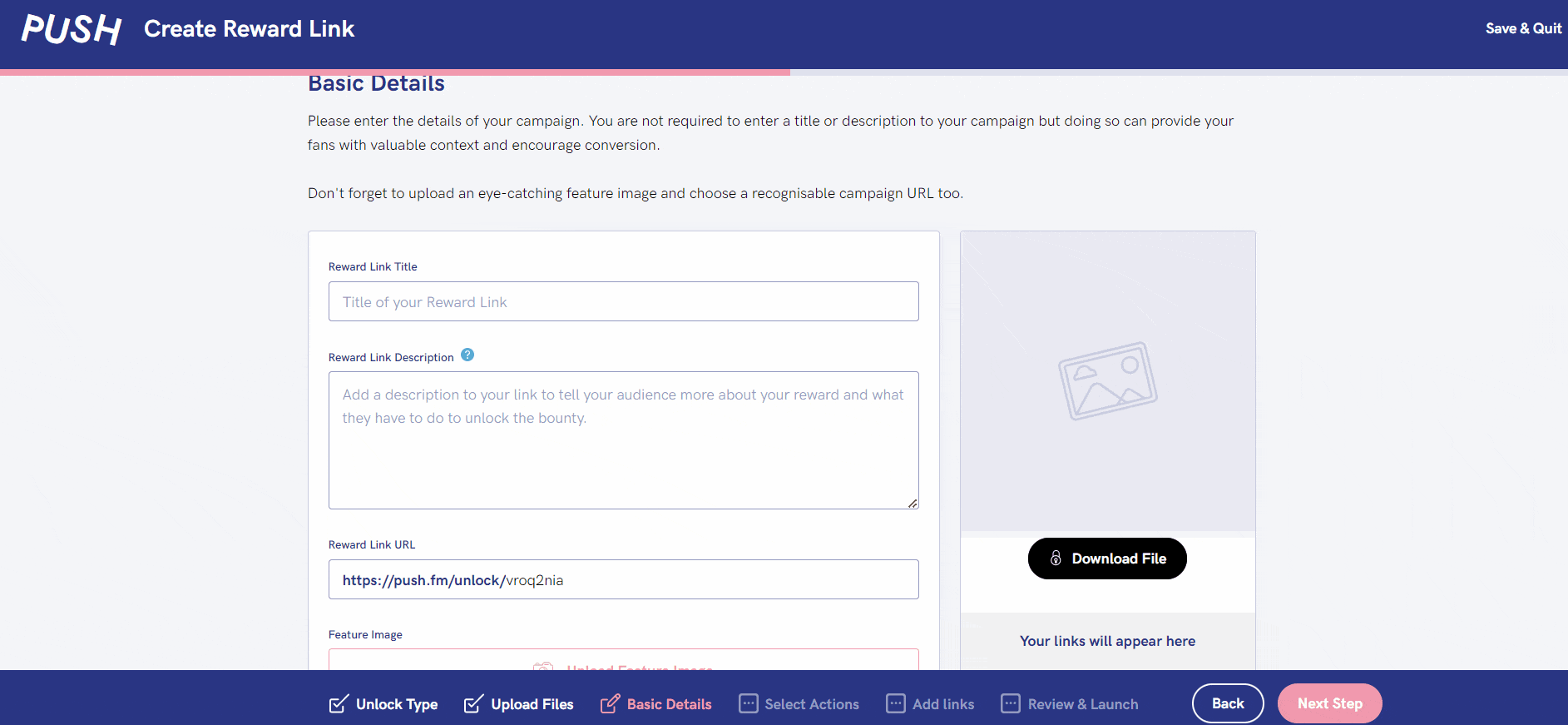Grab the description textarea resize handle
Image resolution: width=1568 pixels, height=725 pixels.
(x=913, y=504)
